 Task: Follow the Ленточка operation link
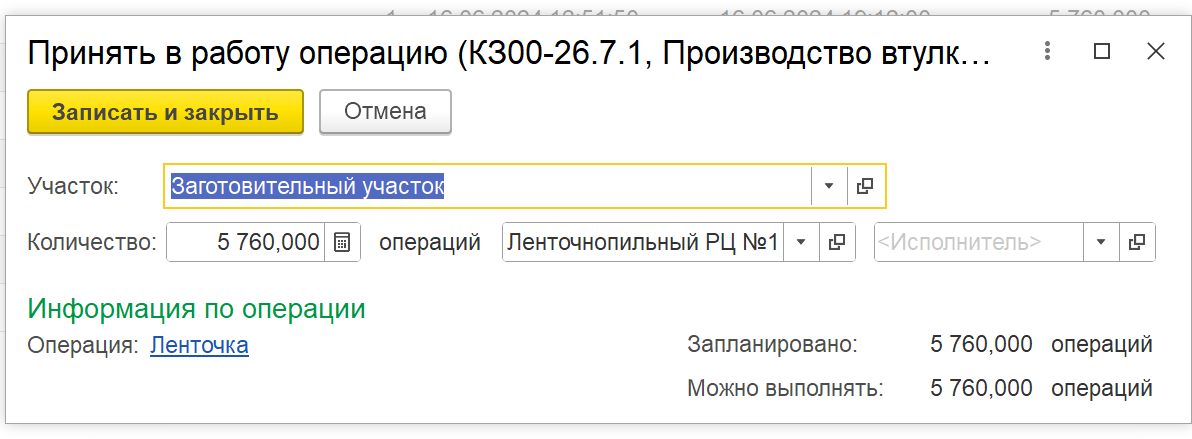coord(199,345)
